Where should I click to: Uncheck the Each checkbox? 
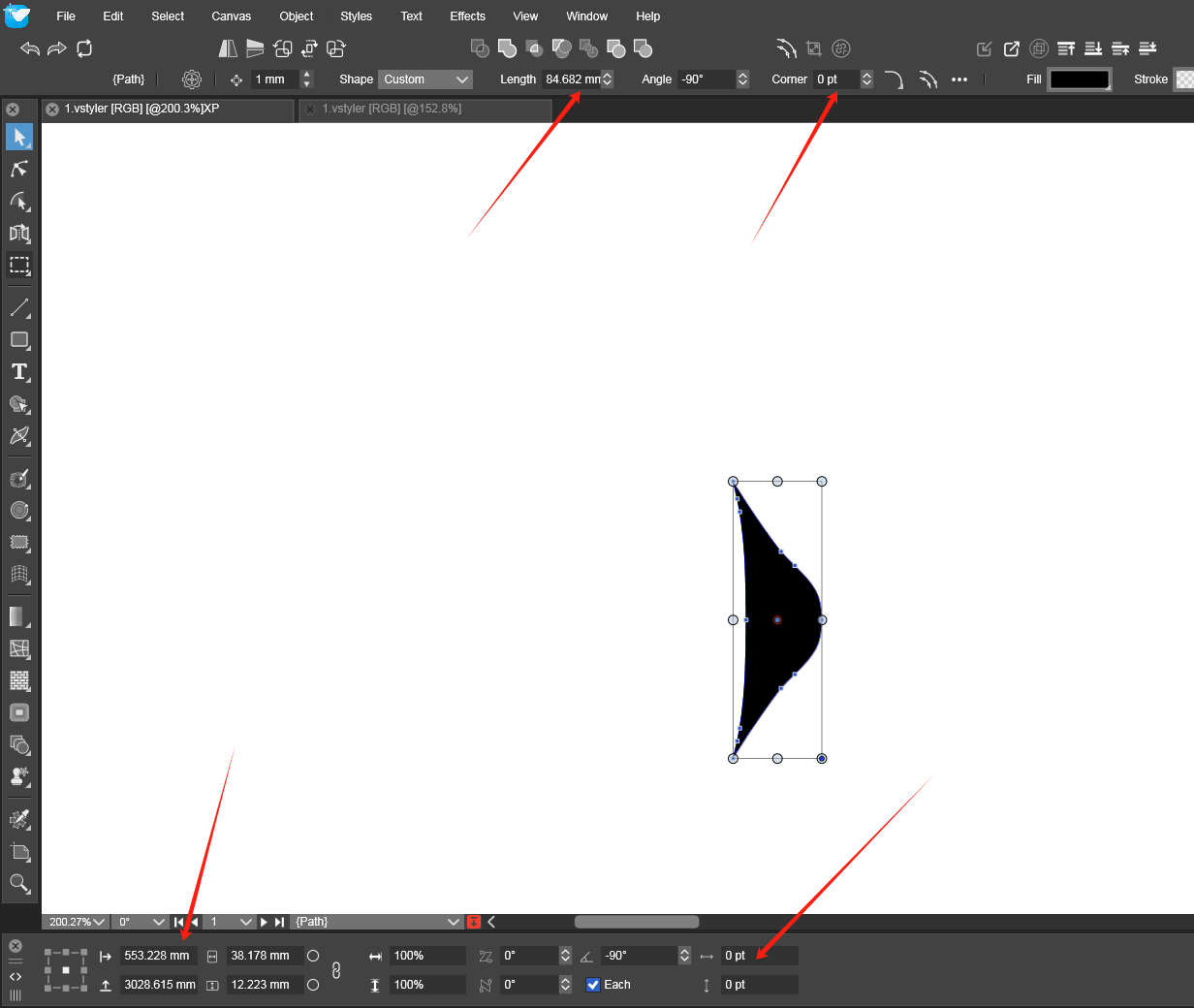(x=593, y=985)
